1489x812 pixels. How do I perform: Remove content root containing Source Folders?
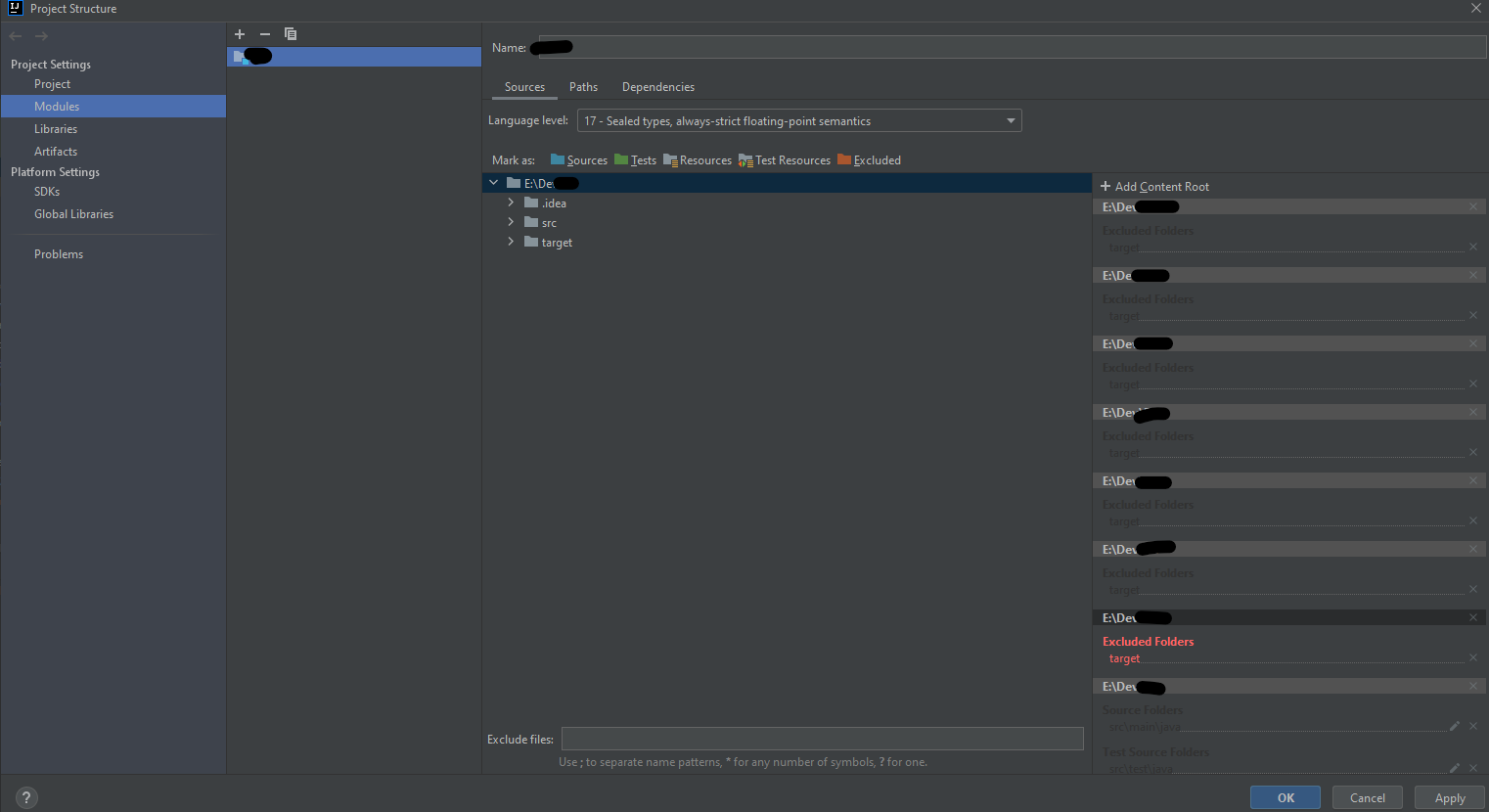1473,686
